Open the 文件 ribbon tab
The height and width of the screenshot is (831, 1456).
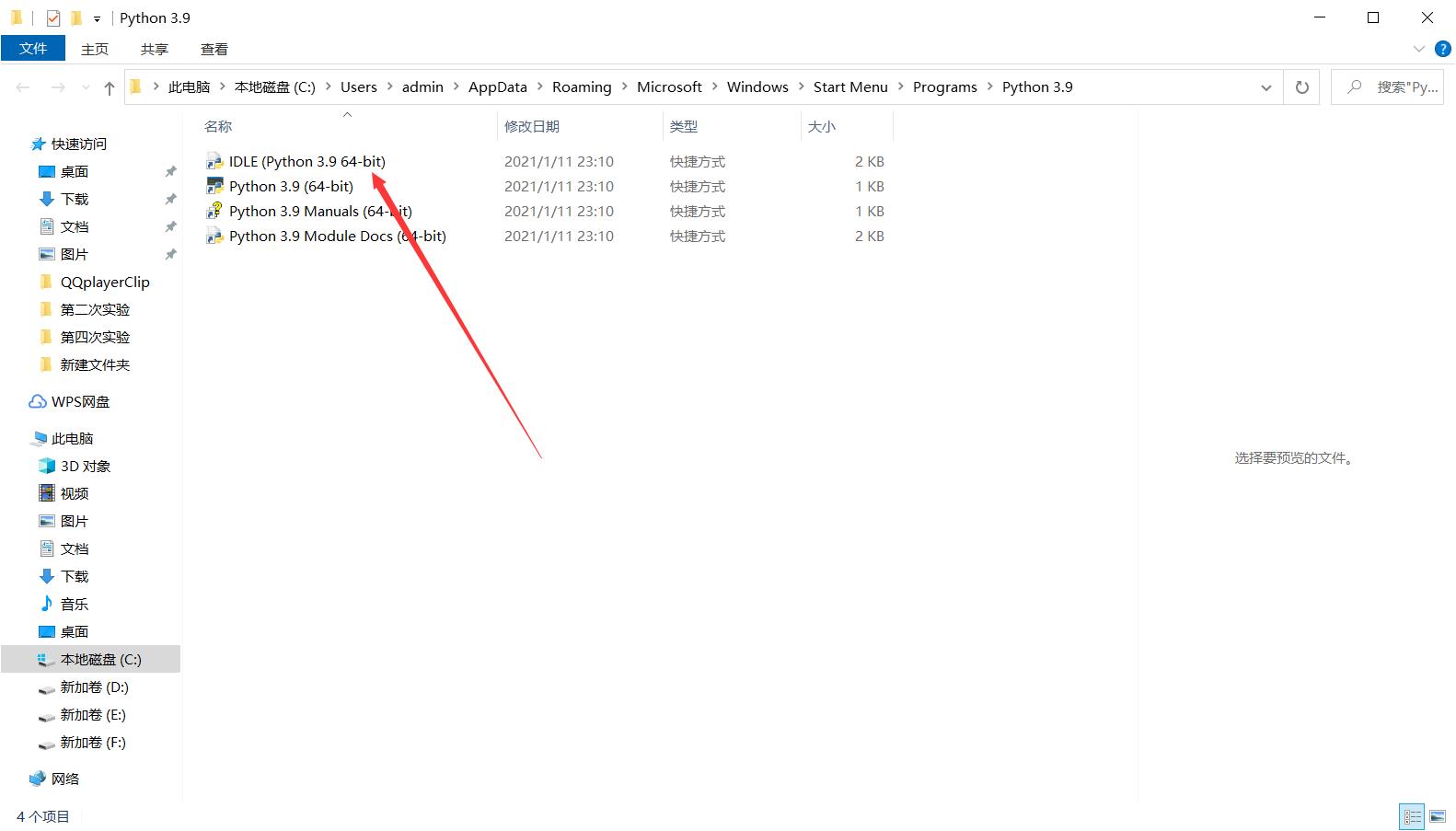pos(33,49)
